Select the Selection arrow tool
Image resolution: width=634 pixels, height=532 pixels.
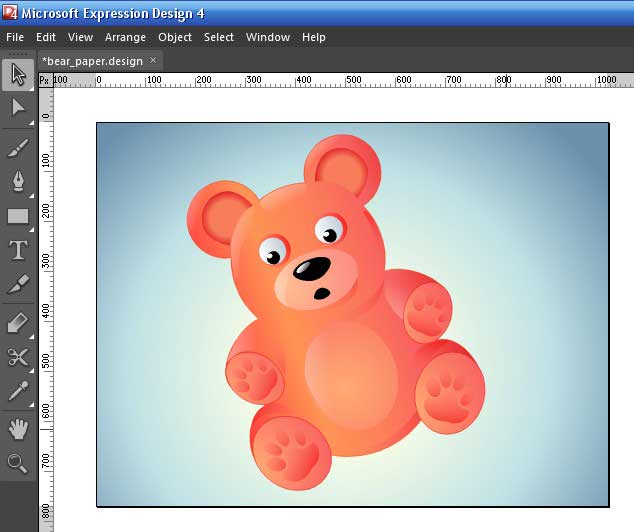(x=18, y=75)
